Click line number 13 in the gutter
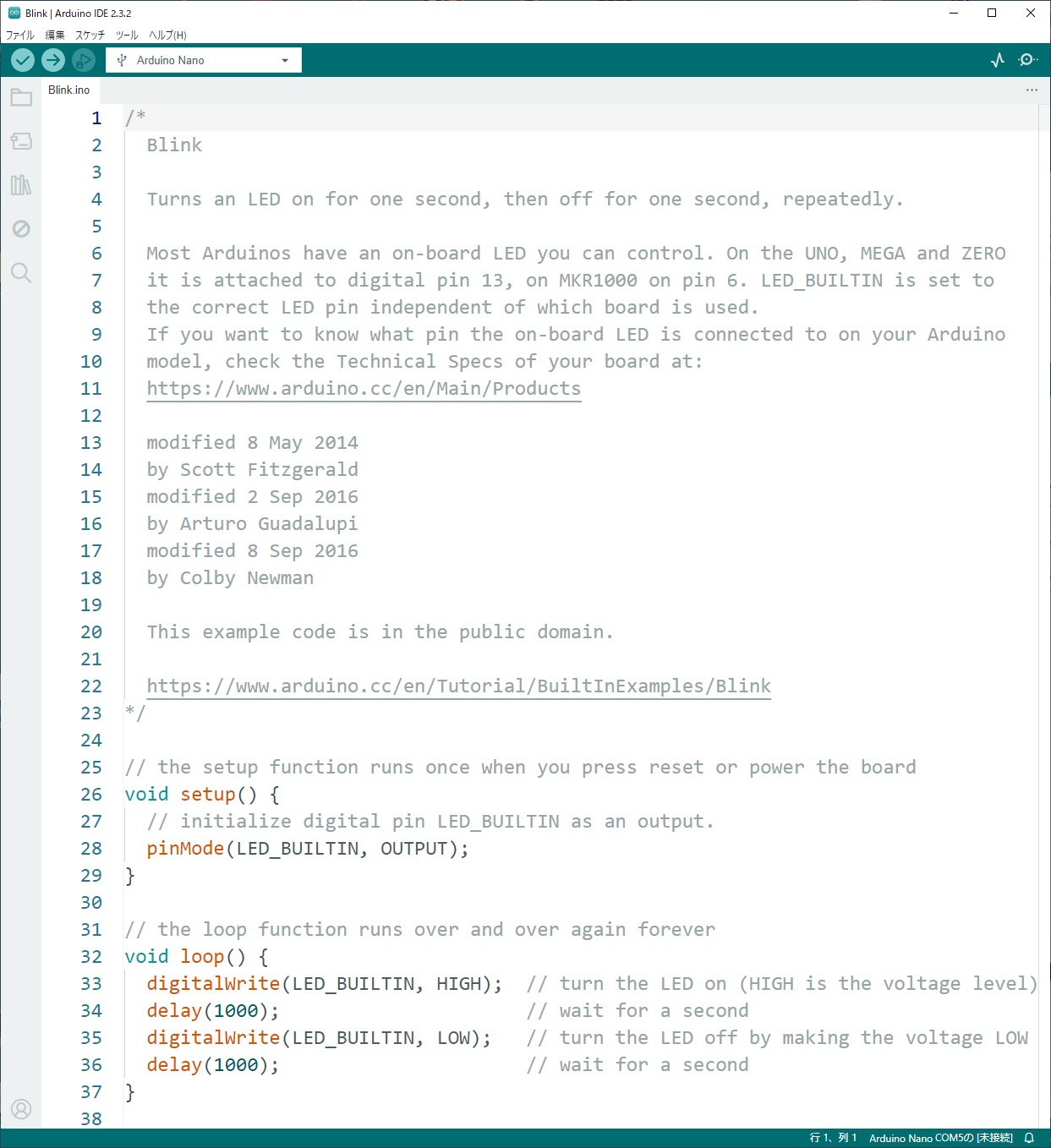The image size is (1051, 1148). pyautogui.click(x=91, y=442)
